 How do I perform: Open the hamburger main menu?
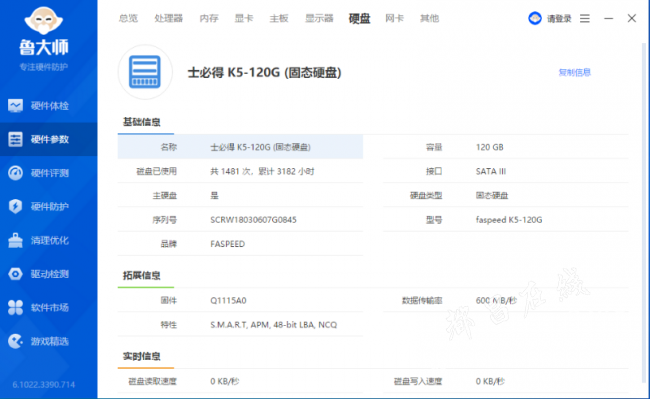coord(585,18)
